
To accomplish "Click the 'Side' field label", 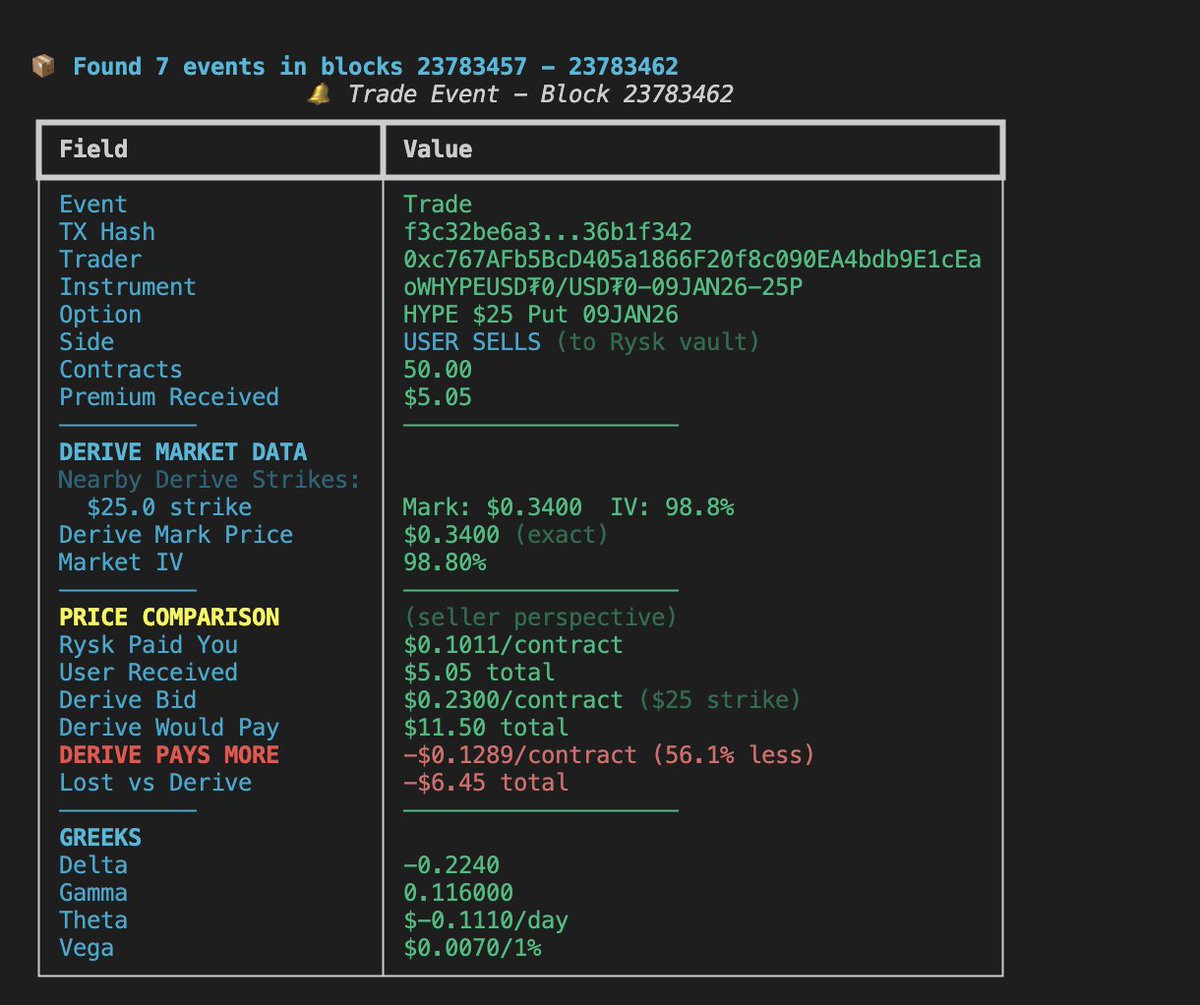I will click(x=86, y=342).
